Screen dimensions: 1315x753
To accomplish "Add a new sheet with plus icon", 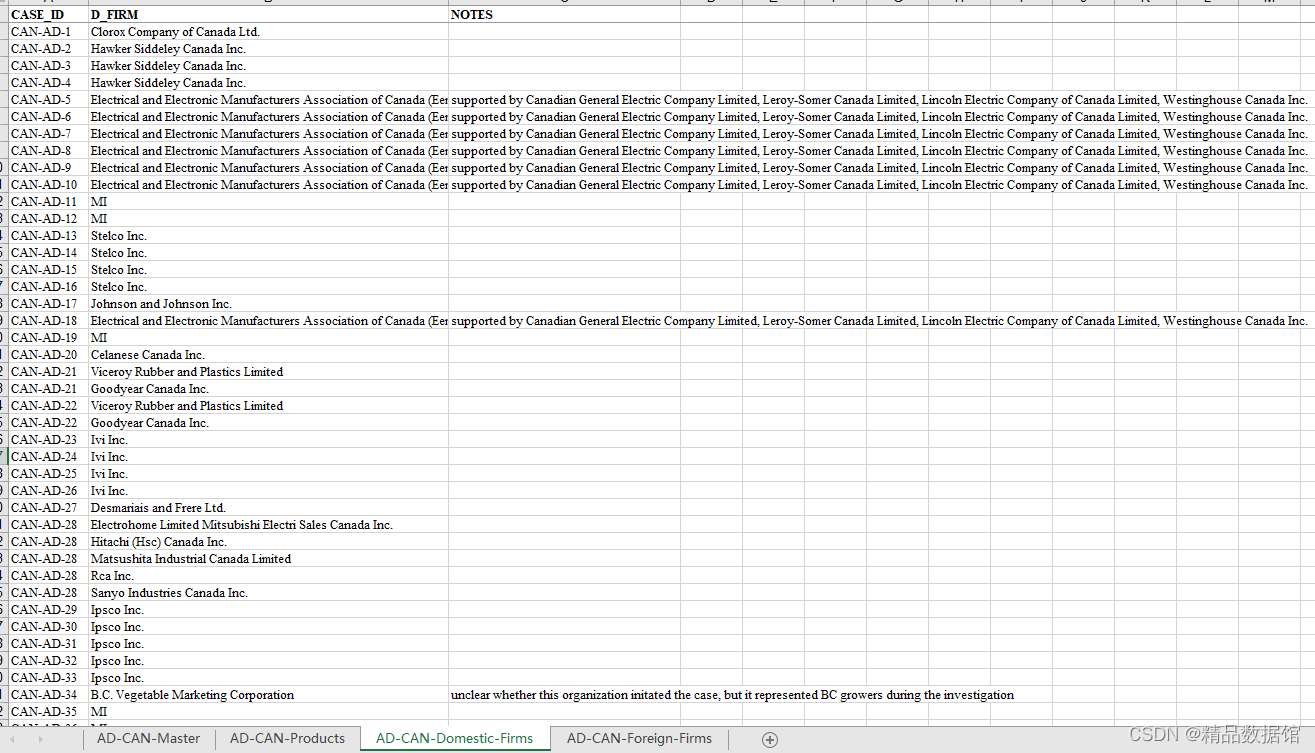I will pyautogui.click(x=769, y=739).
